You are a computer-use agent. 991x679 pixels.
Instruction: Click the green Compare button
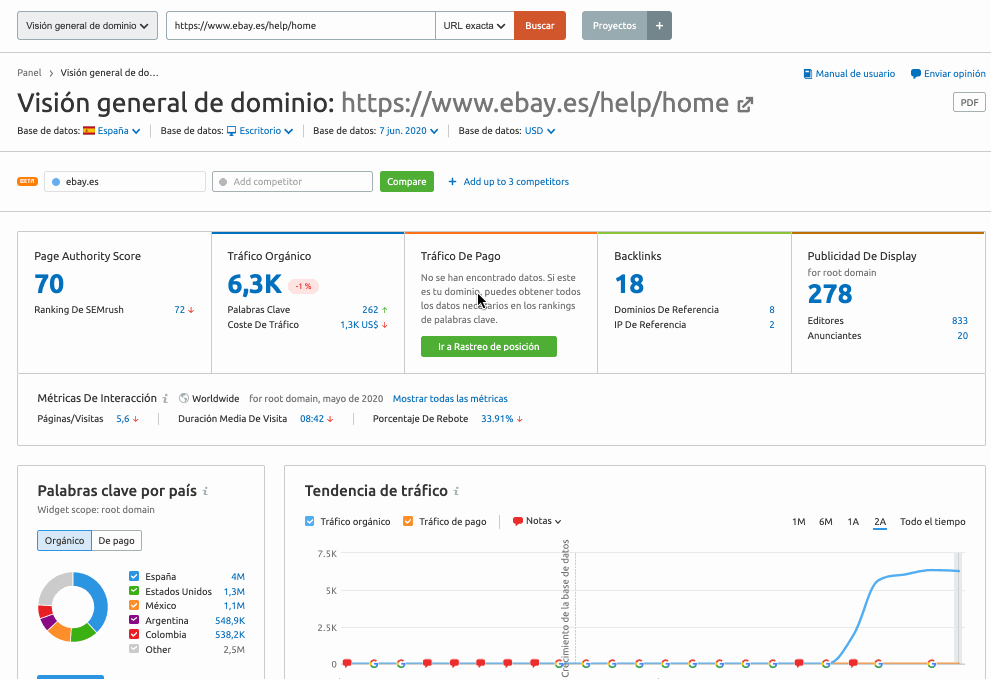pyautogui.click(x=406, y=181)
